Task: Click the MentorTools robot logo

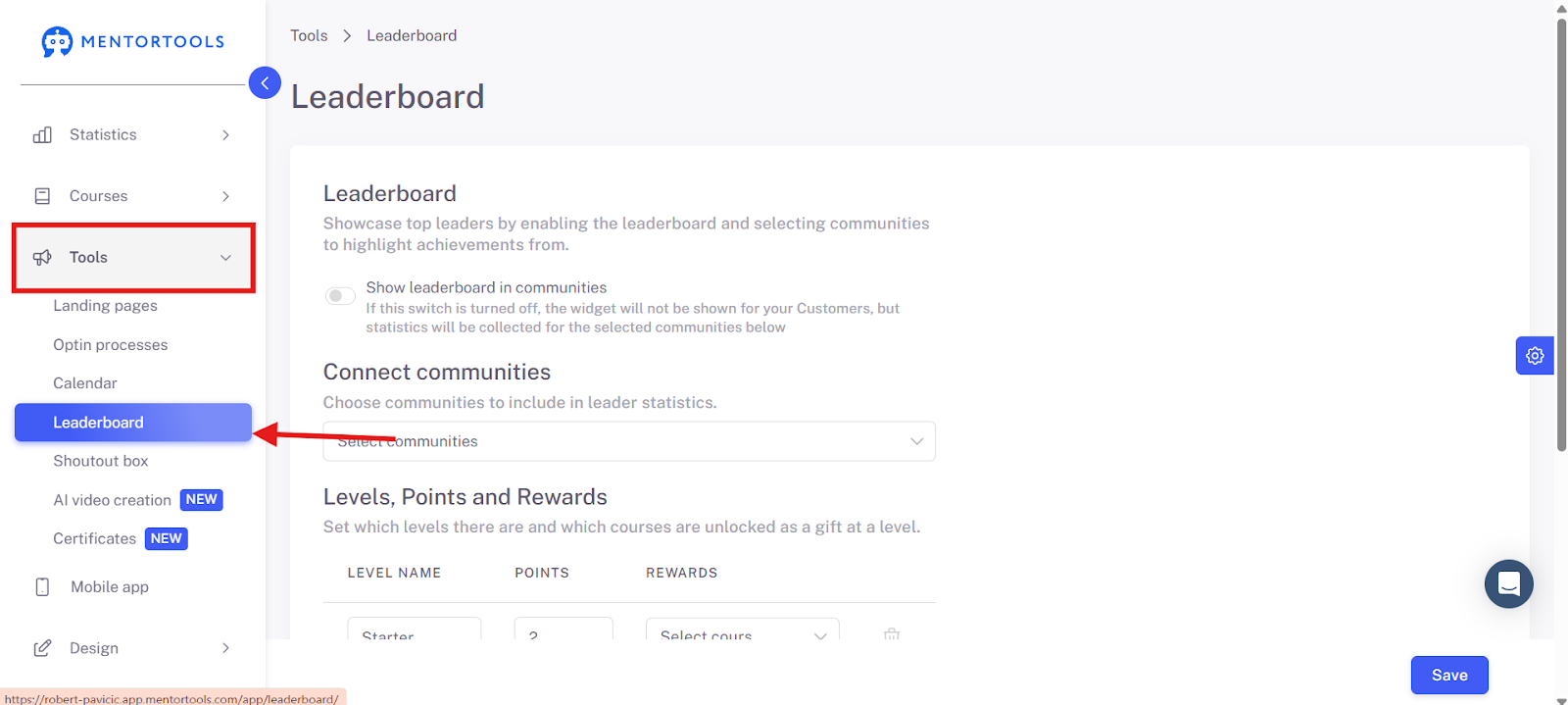Action: pos(57,41)
